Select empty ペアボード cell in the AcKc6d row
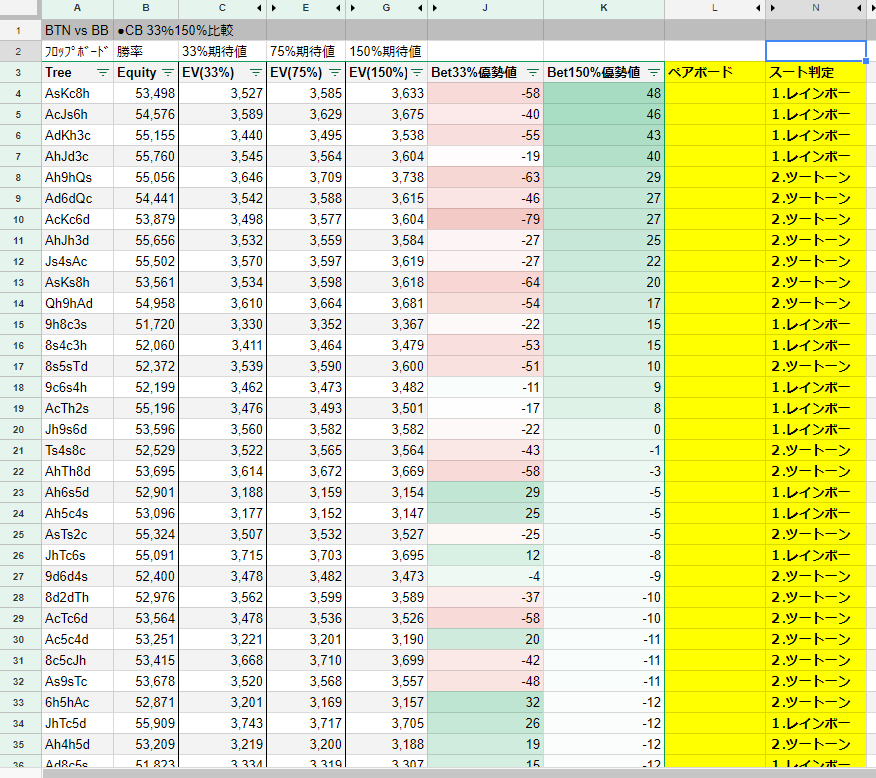876x778 pixels. (x=715, y=219)
